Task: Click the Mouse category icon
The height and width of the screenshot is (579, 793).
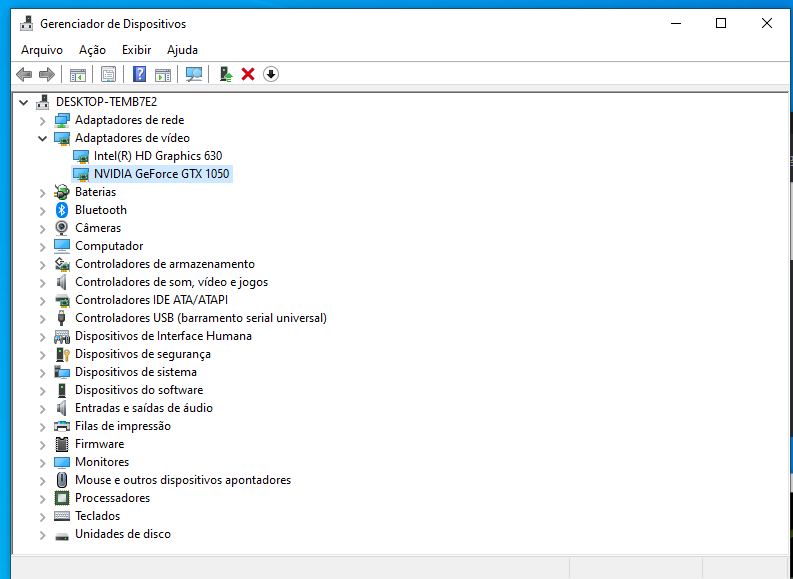Action: coord(62,480)
